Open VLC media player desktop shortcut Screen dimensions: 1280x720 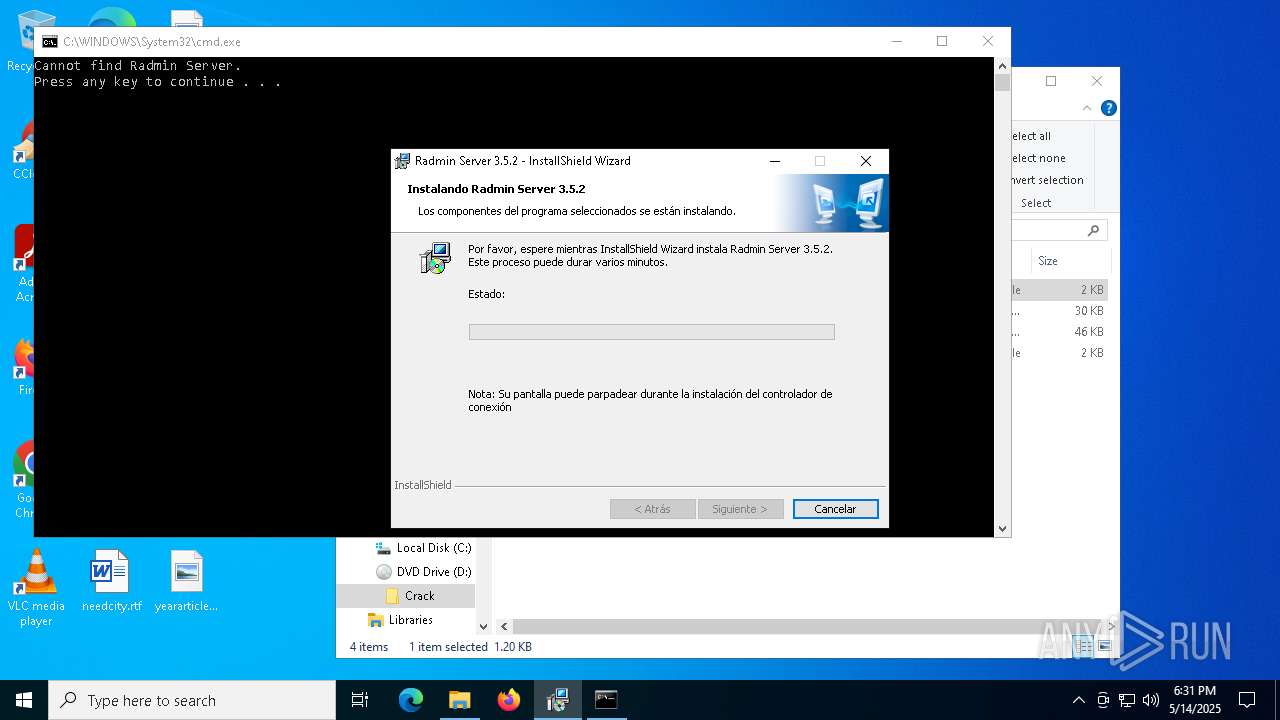pos(36,589)
